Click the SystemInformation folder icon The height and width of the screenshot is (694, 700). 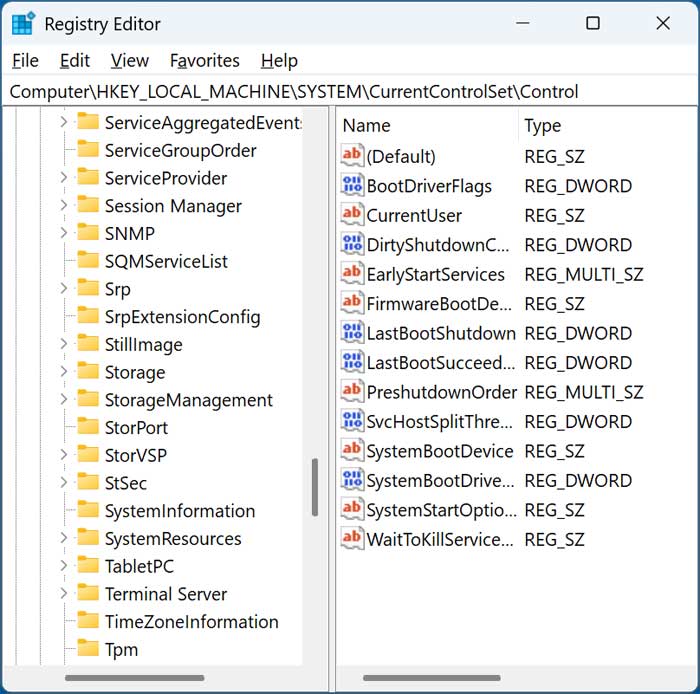[88, 509]
